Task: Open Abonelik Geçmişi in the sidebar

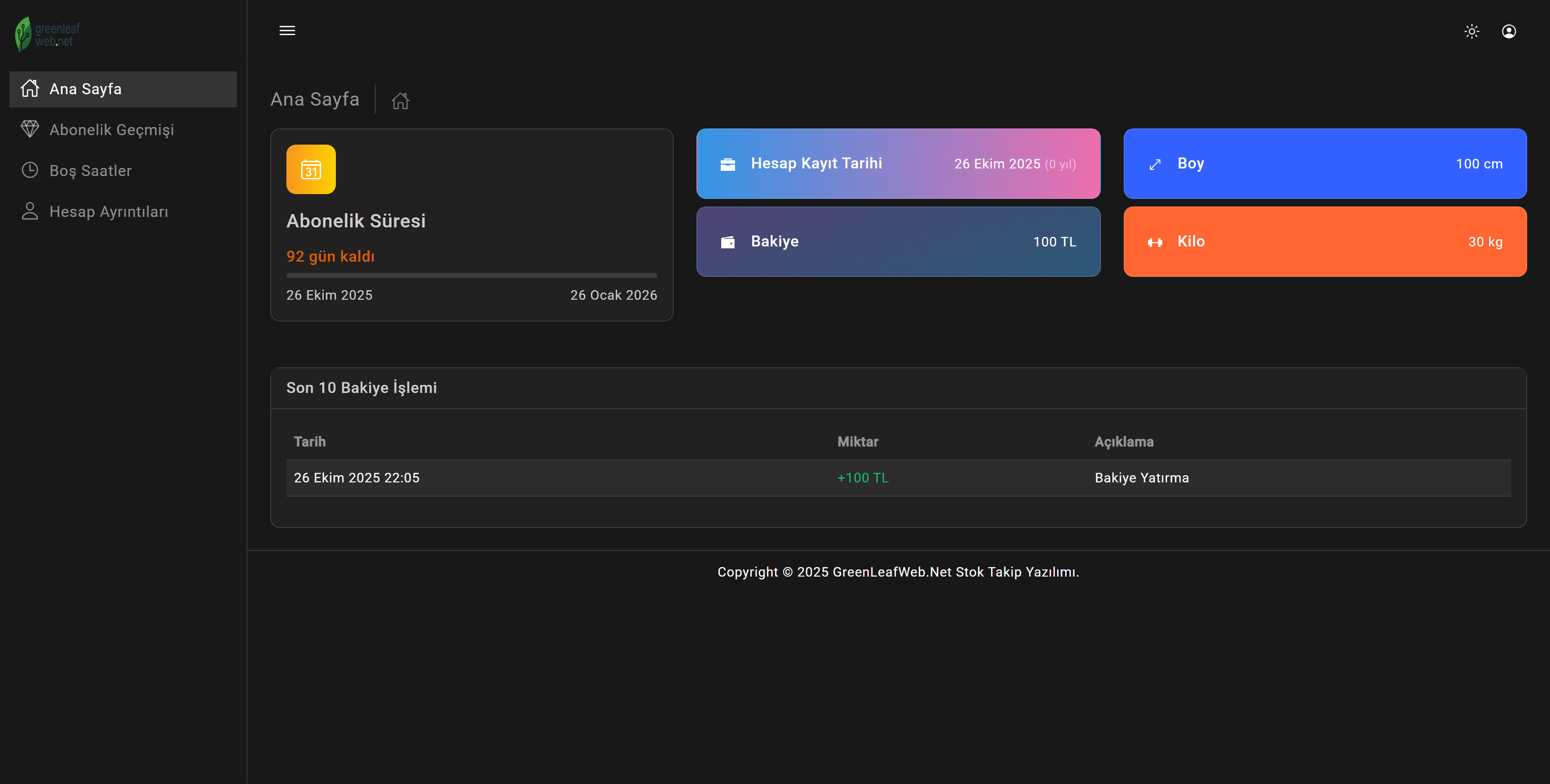Action: point(123,130)
